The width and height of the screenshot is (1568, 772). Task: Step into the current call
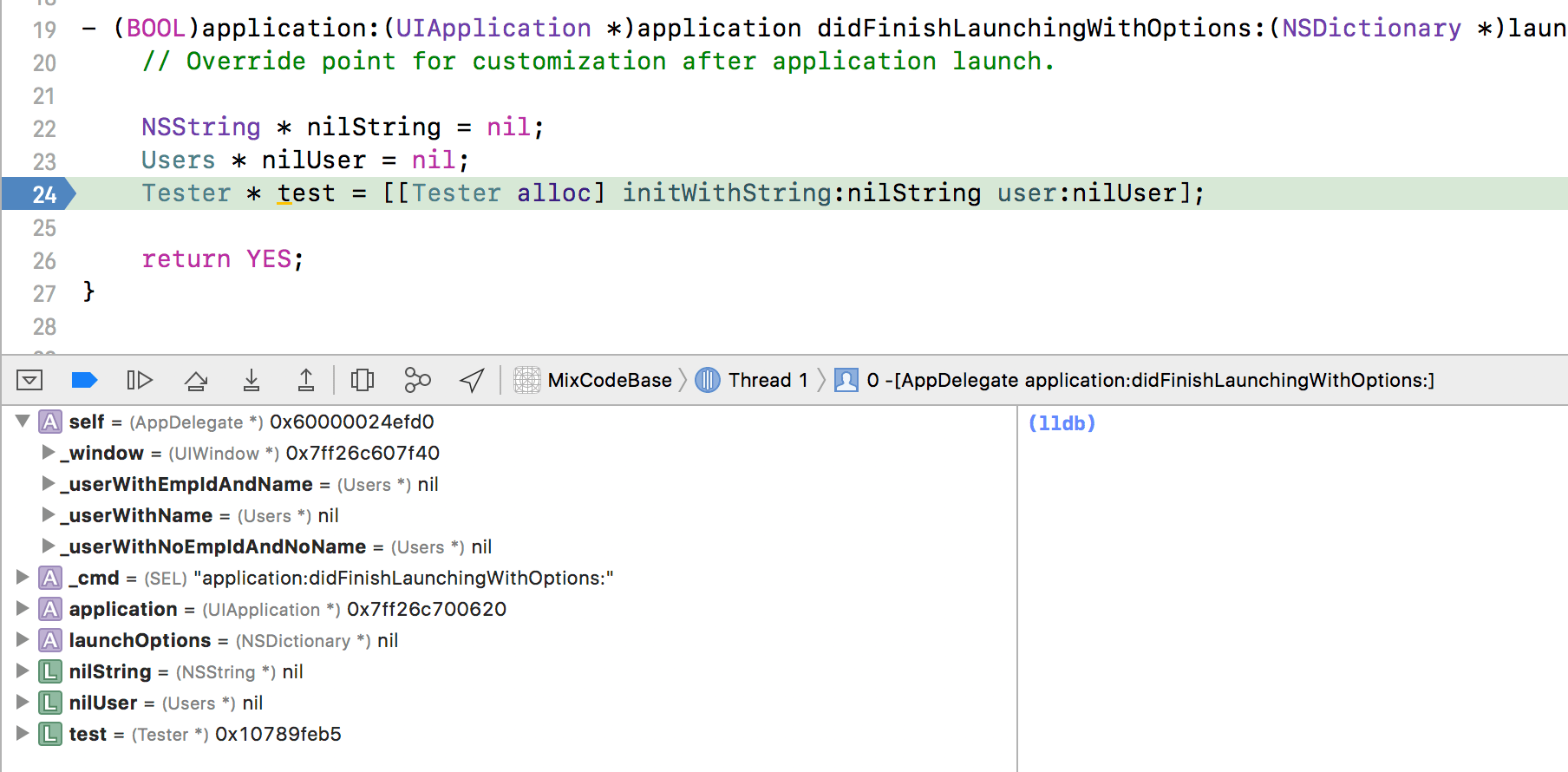pyautogui.click(x=252, y=380)
